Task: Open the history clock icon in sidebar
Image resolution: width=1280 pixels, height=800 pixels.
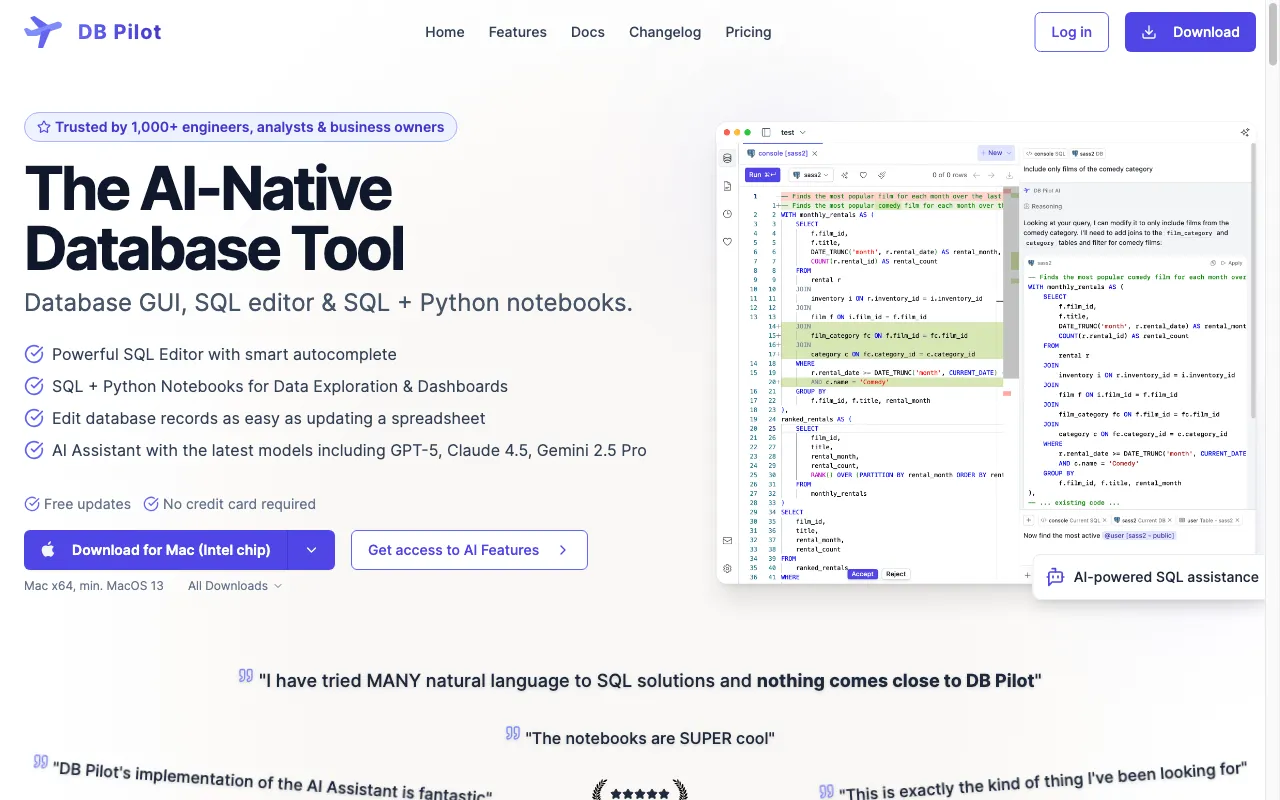Action: point(727,214)
